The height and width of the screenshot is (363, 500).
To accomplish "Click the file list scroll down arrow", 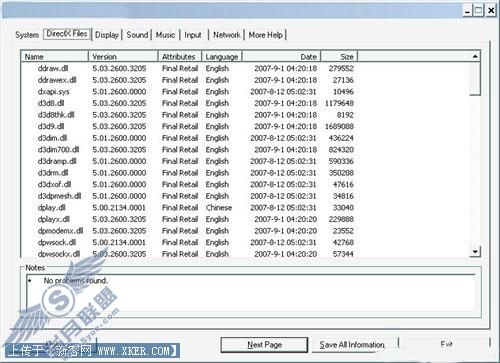I will (475, 251).
